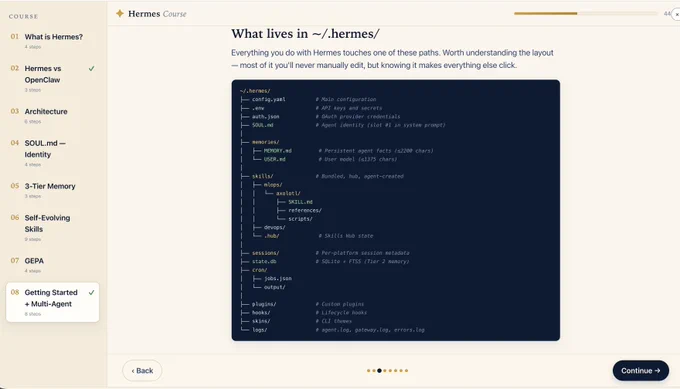
Task: Click the .hub/ folder entry
Action: [x=271, y=236]
